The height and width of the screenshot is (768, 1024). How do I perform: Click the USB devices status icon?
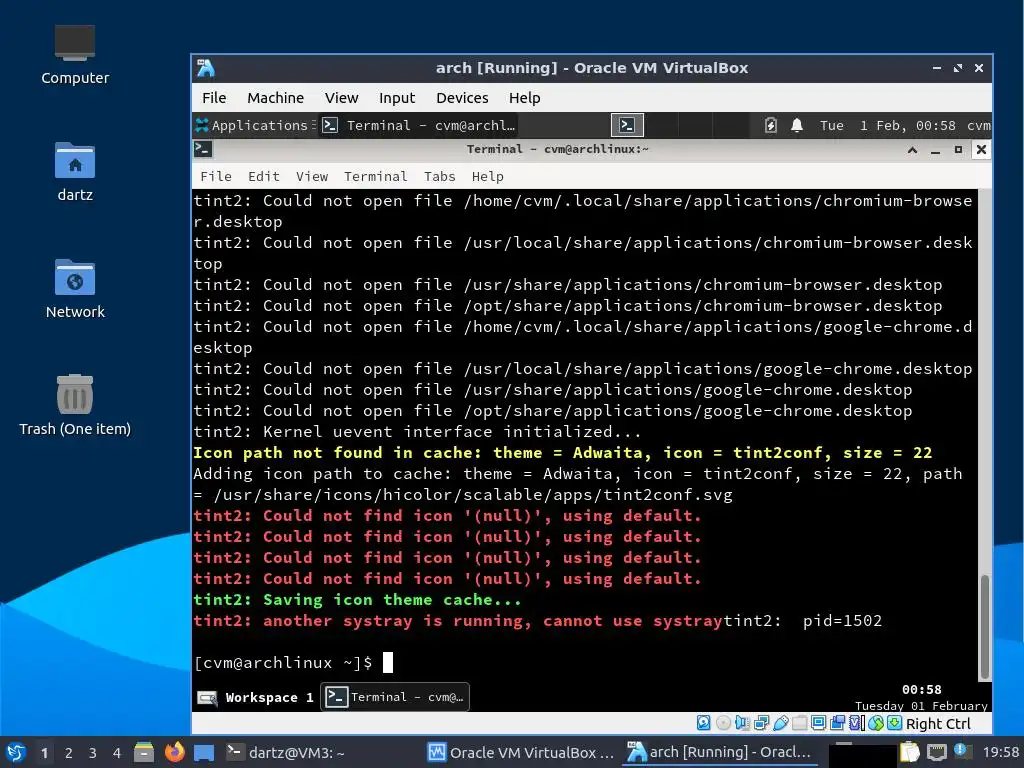(780, 723)
